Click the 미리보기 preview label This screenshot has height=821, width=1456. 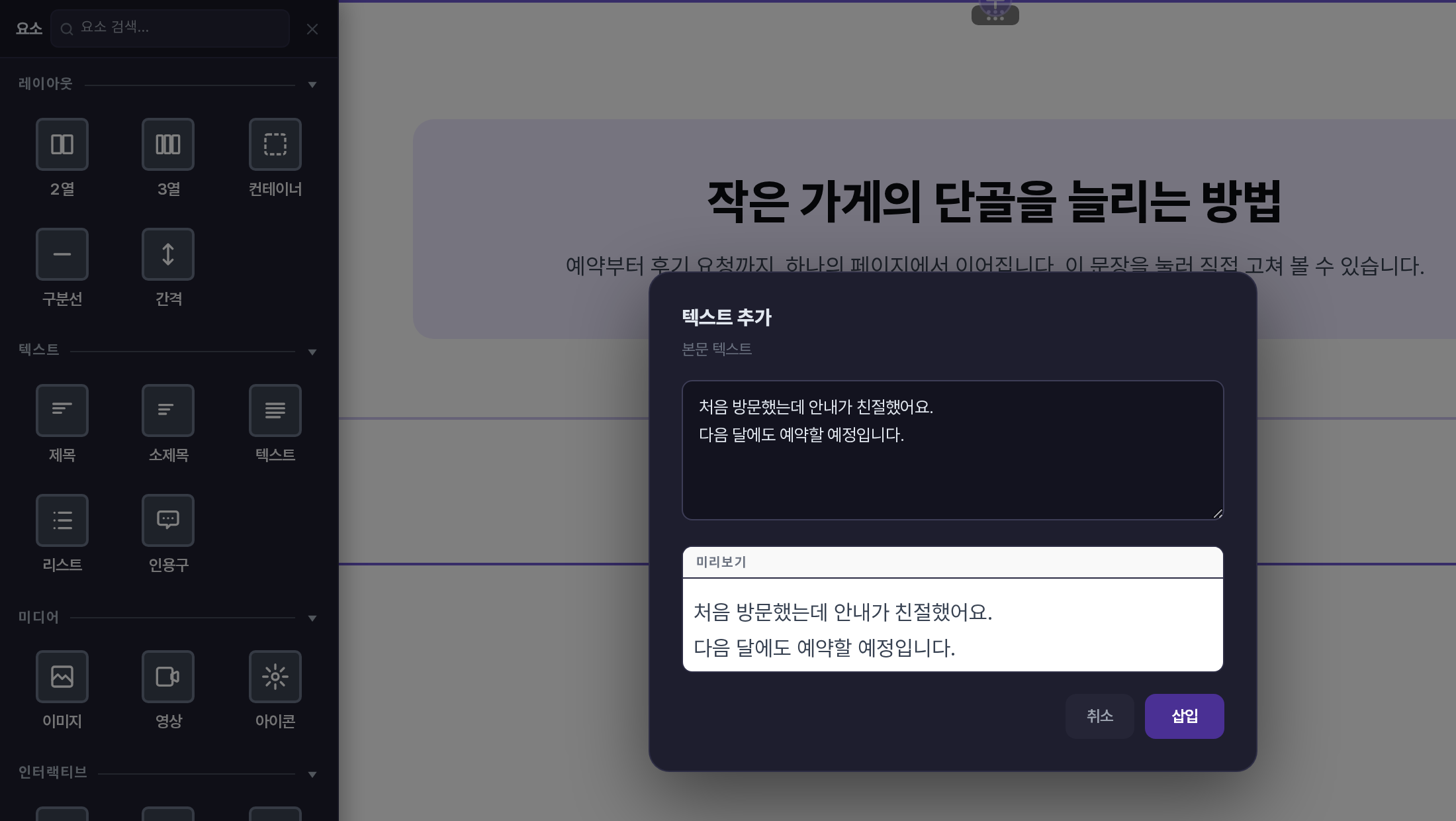click(x=721, y=562)
